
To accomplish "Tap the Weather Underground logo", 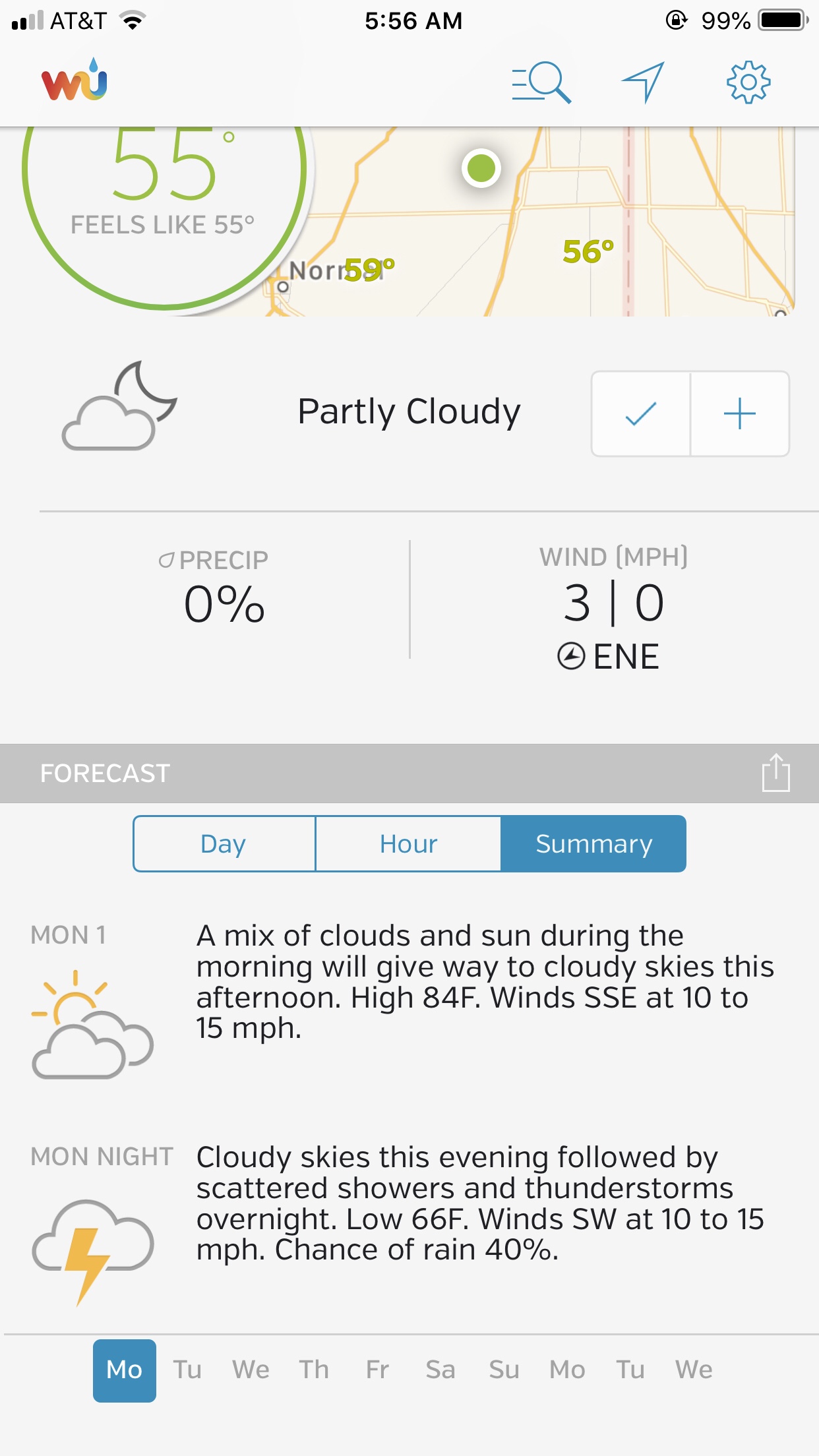I will click(75, 81).
